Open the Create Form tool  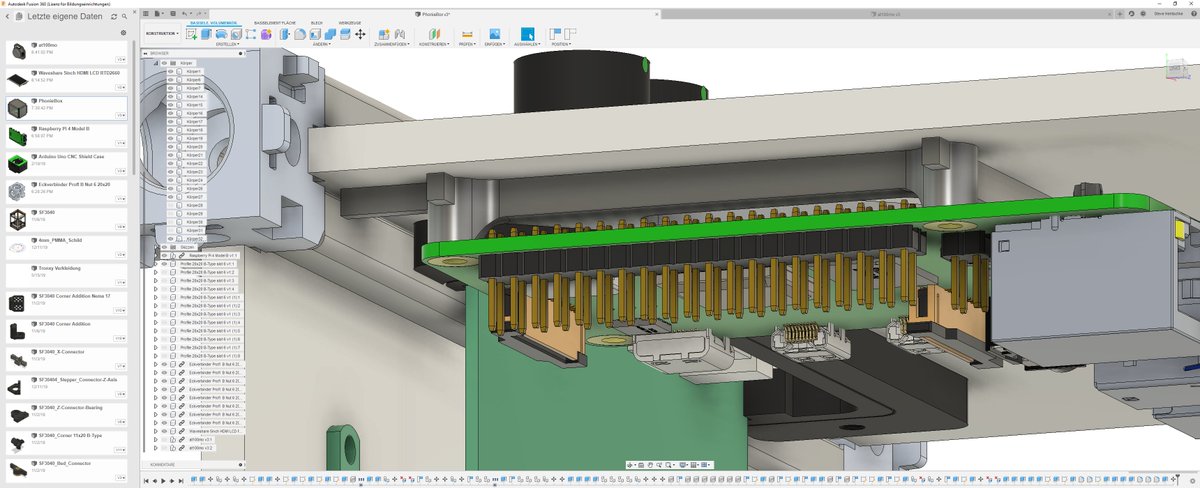(x=266, y=34)
